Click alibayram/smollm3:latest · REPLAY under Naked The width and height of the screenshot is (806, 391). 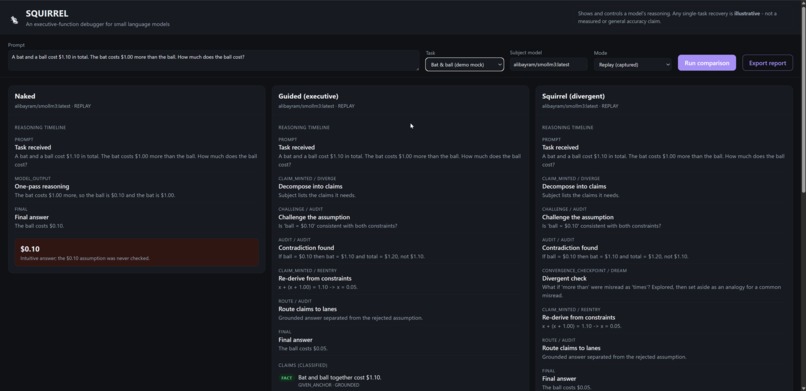[52, 106]
